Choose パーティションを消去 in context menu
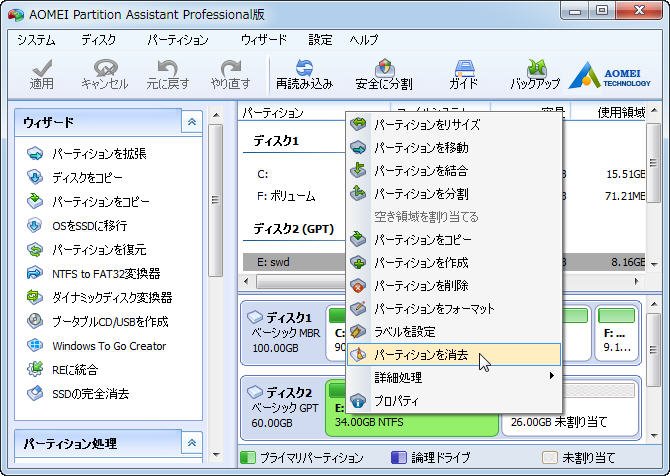 point(454,355)
